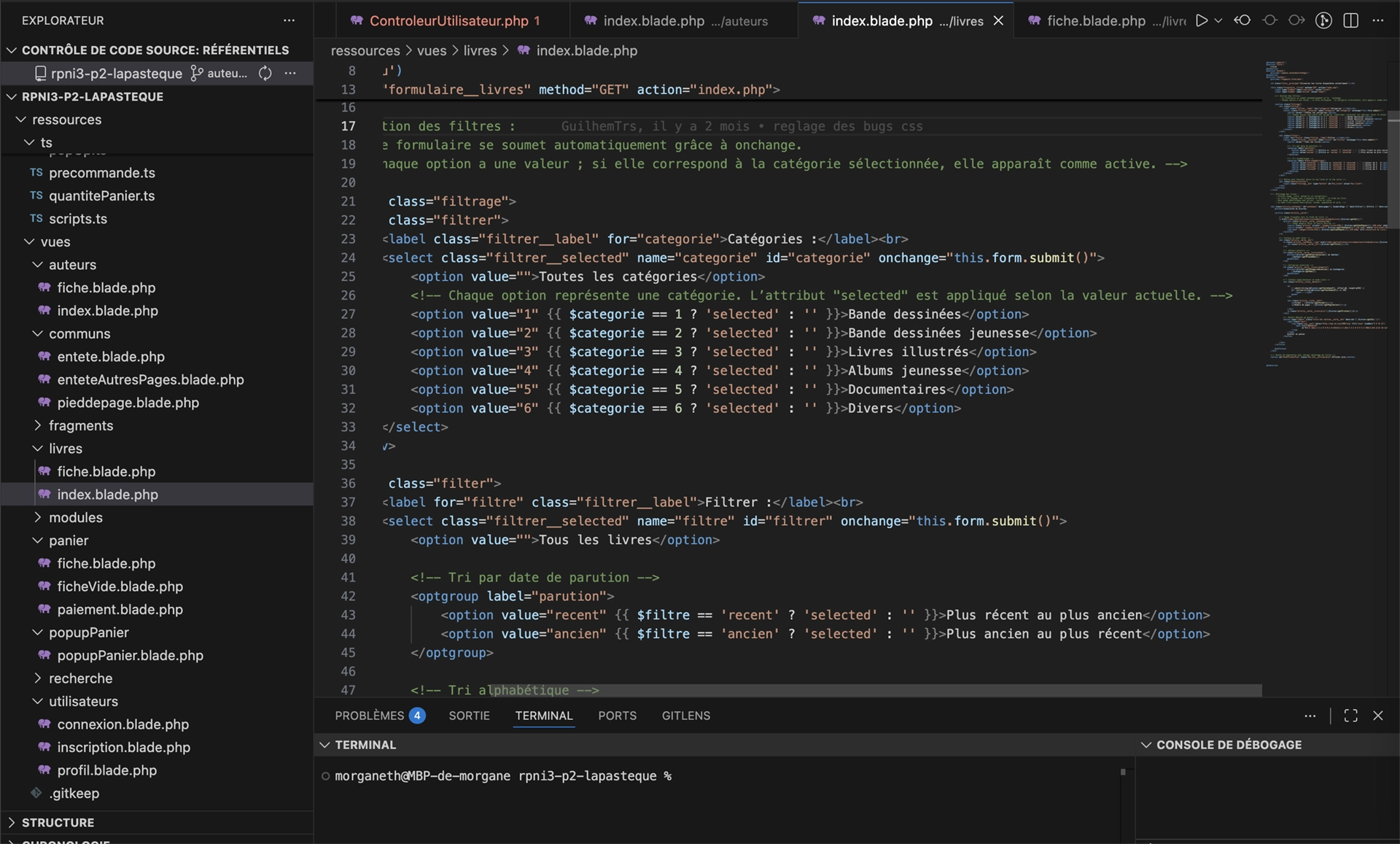The width and height of the screenshot is (1400, 844).
Task: Click the livres breadcrumb segment
Action: click(x=480, y=50)
